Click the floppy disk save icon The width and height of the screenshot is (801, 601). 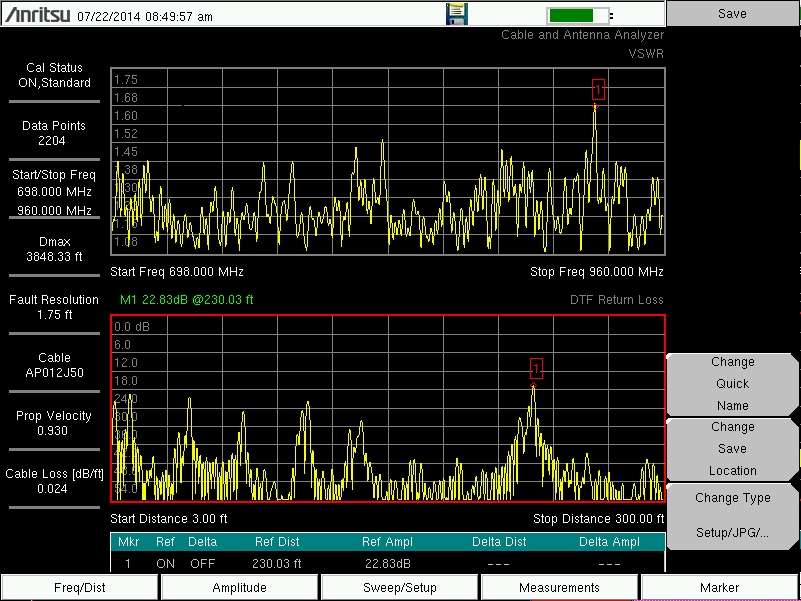pos(456,15)
